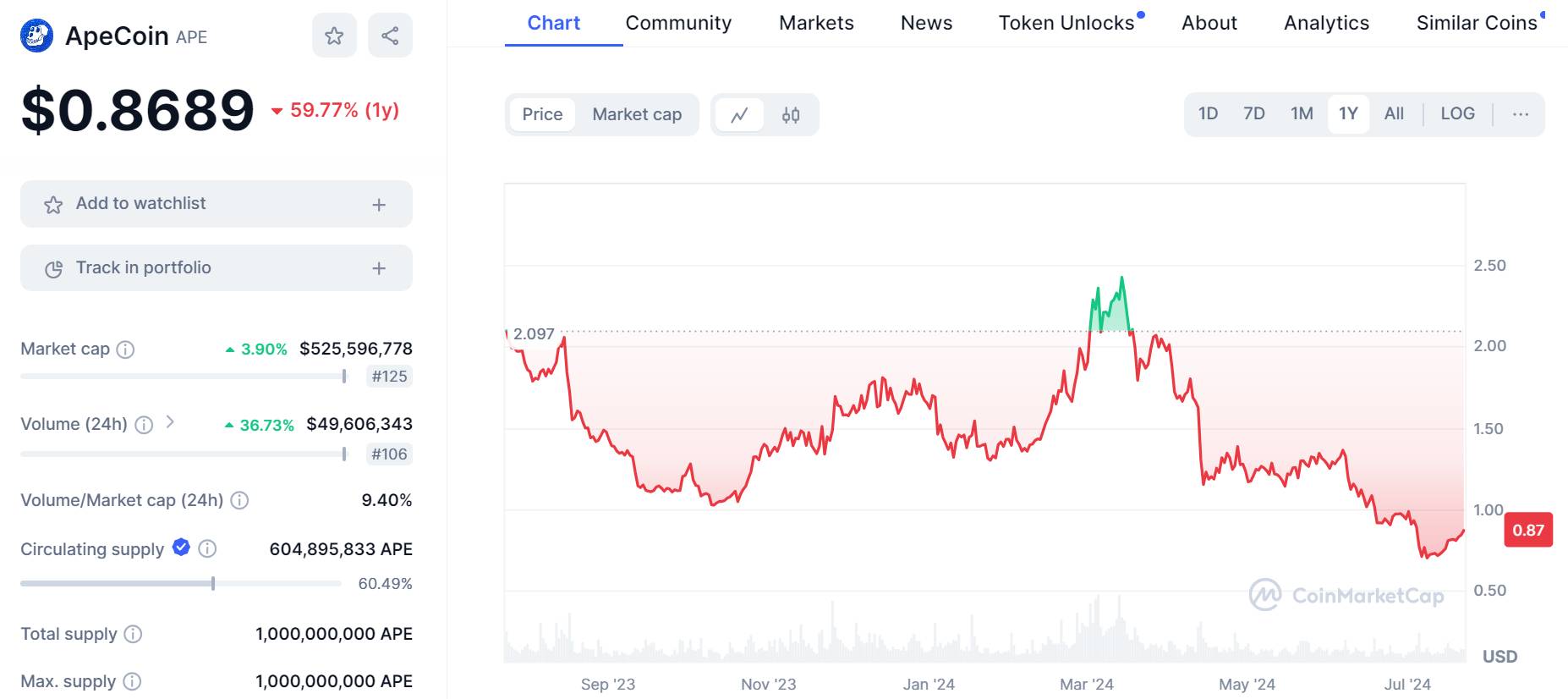Switch to line chart view icon

pyautogui.click(x=739, y=115)
